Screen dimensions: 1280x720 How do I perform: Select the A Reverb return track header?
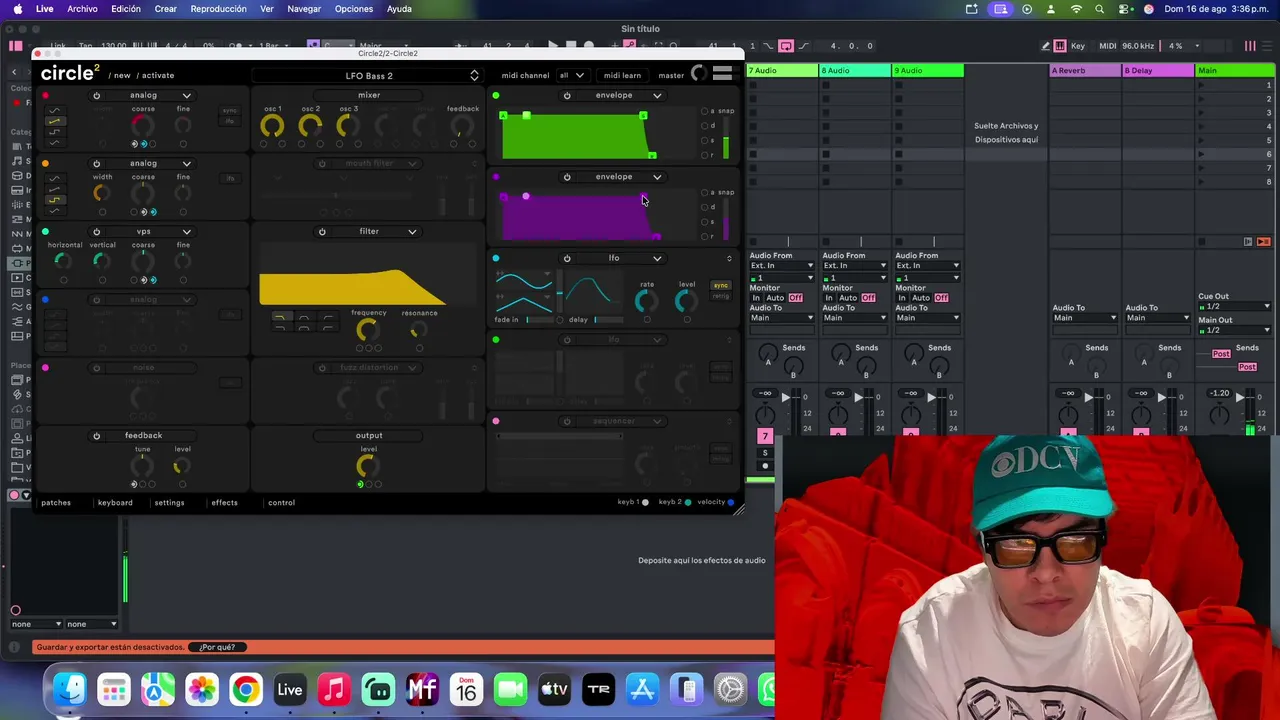point(1085,70)
